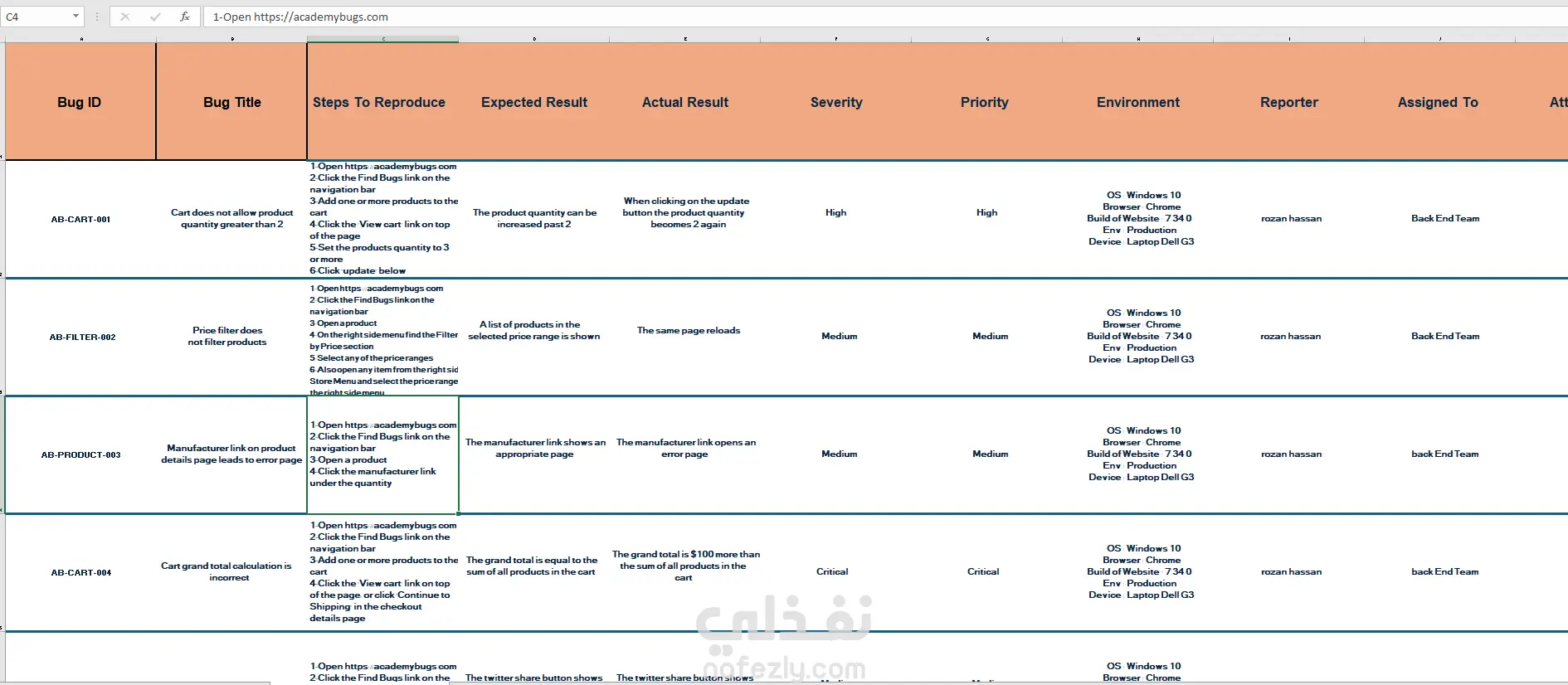This screenshot has height=685, width=1568.
Task: Select the 'Steps To Reproduce' header cell
Action: 382,102
